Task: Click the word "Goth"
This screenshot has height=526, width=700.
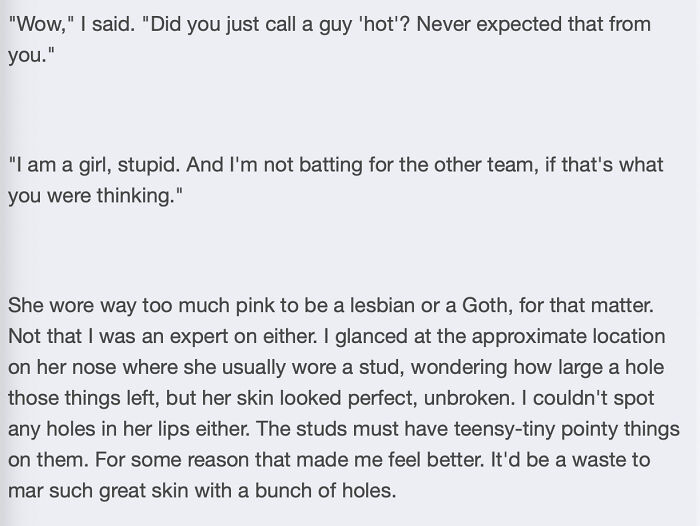Action: click(487, 305)
